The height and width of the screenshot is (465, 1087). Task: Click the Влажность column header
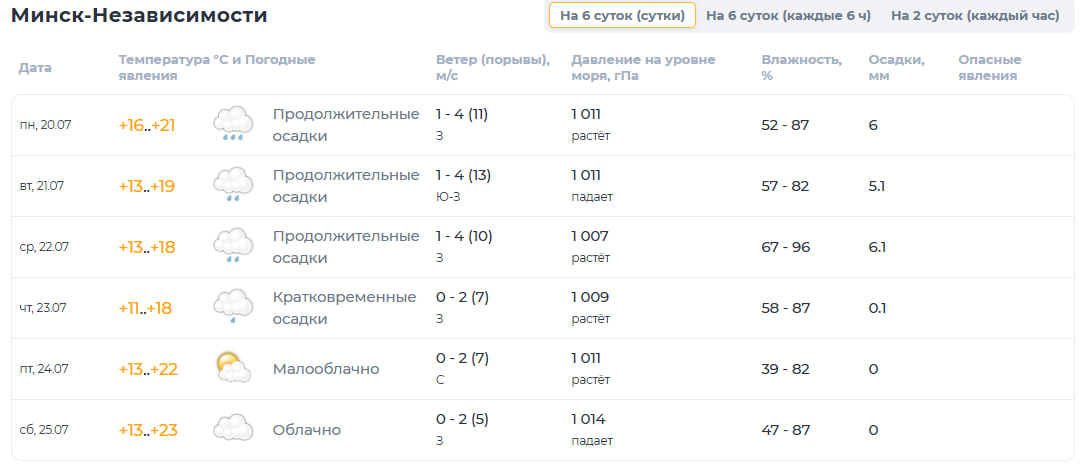click(801, 68)
